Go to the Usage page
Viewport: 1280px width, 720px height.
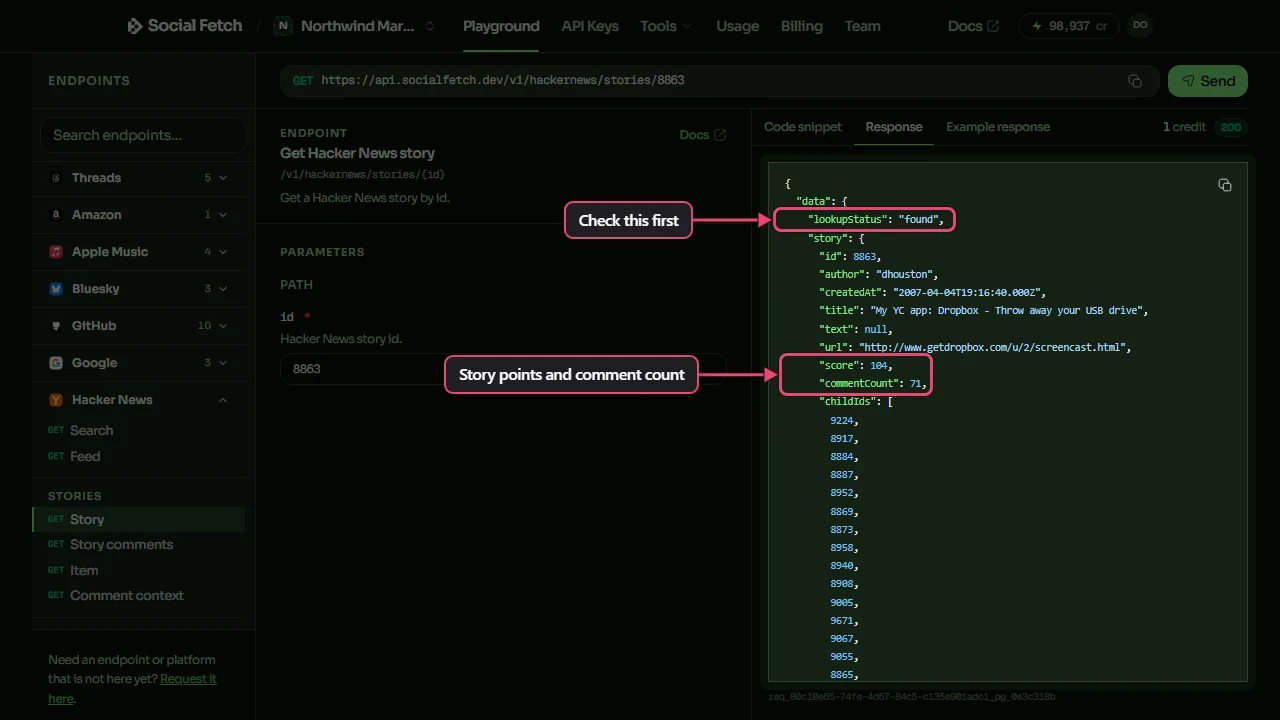click(738, 26)
